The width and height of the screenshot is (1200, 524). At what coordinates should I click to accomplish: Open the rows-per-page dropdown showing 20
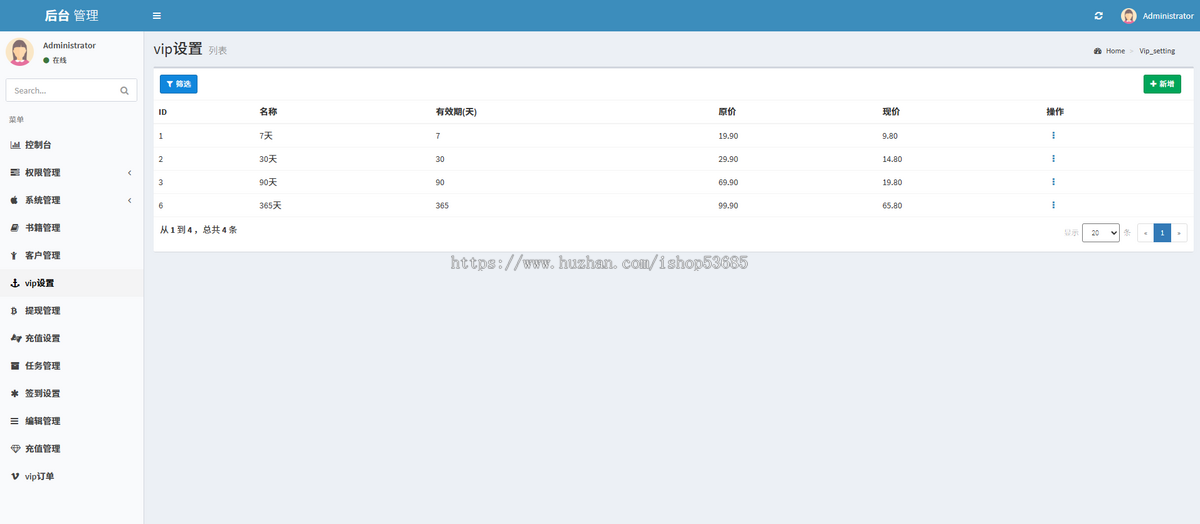pos(1100,233)
